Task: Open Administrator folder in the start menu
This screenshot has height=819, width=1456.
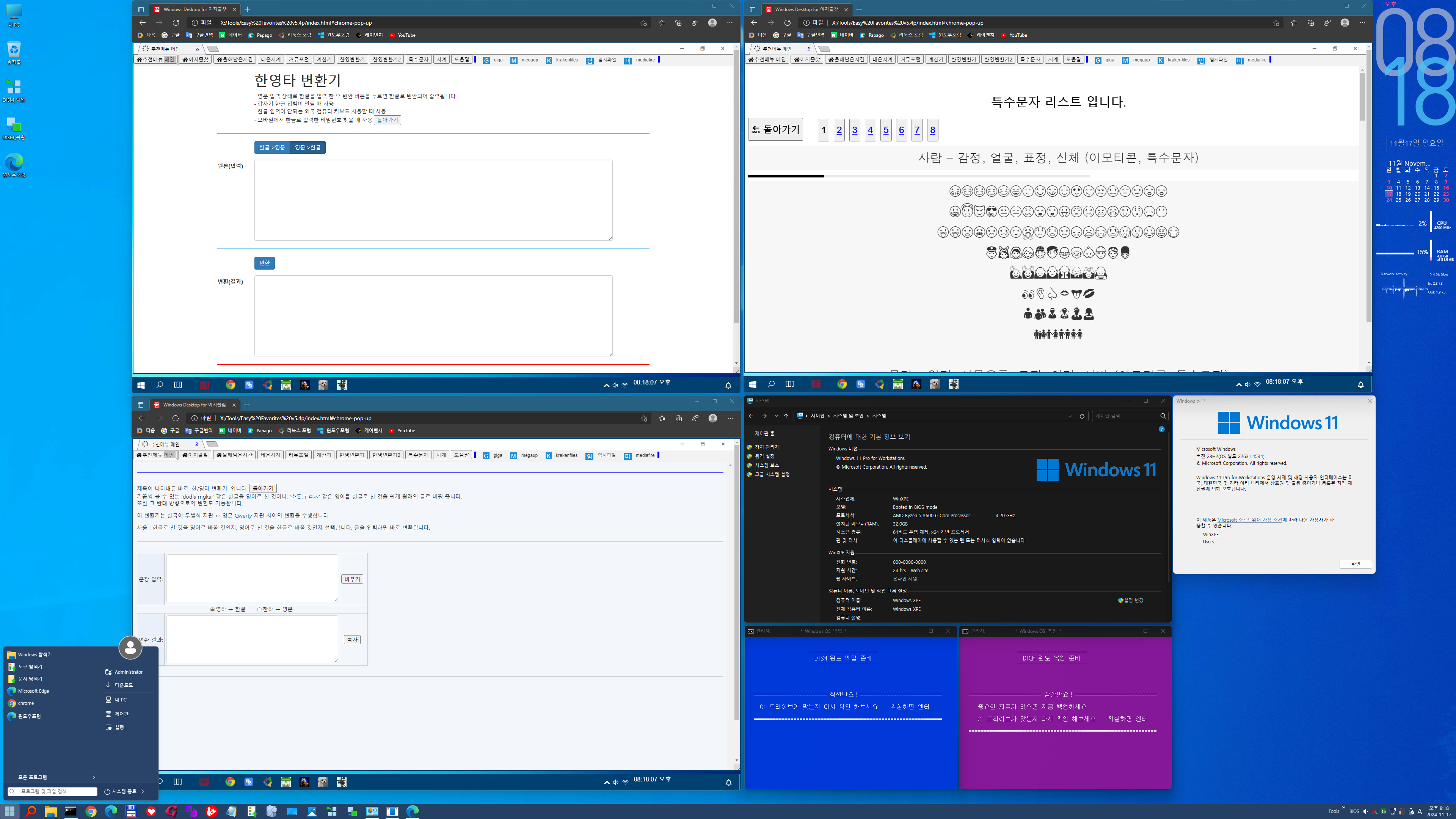Action: coord(124,672)
